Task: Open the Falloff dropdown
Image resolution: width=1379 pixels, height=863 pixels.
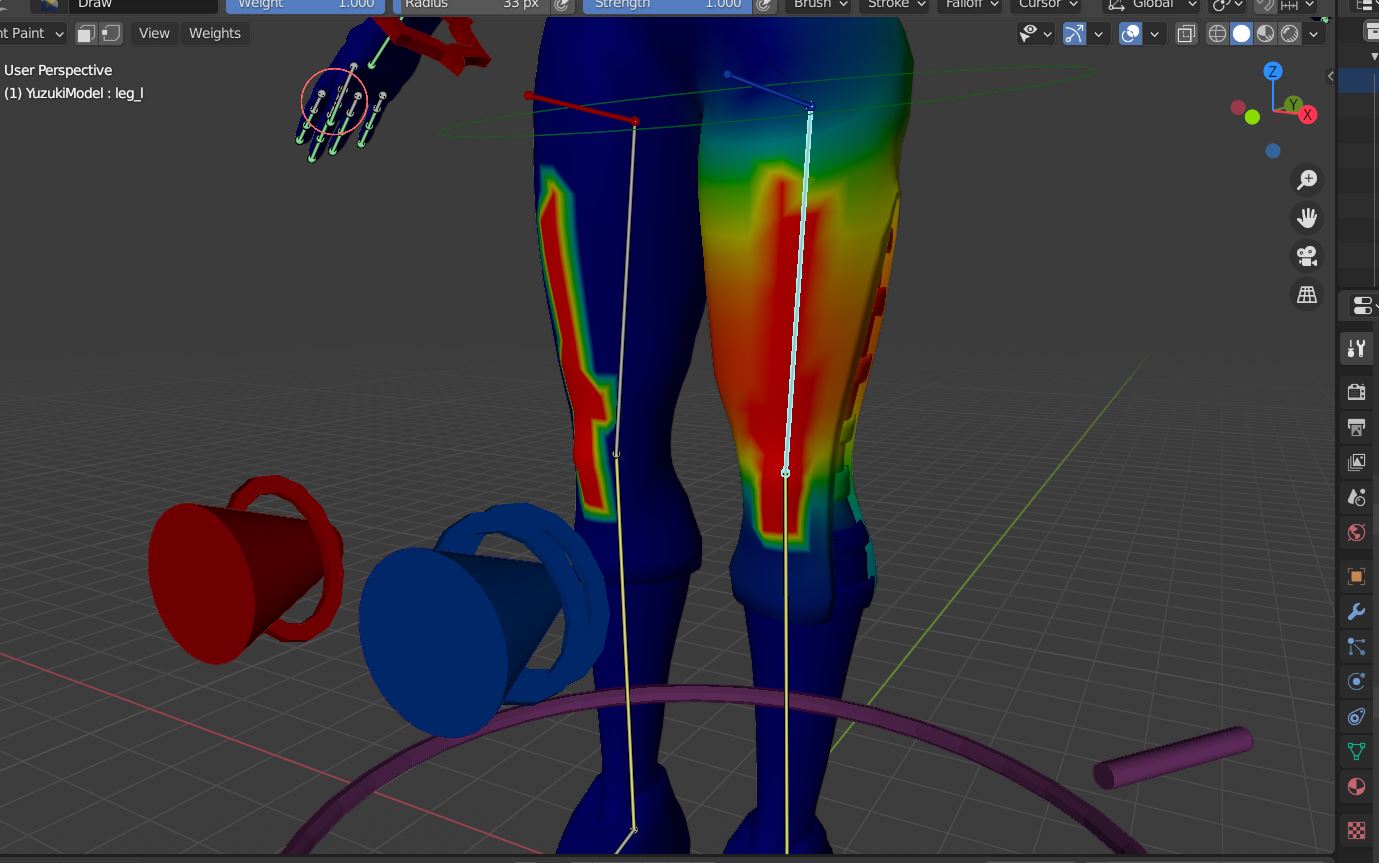Action: (969, 5)
